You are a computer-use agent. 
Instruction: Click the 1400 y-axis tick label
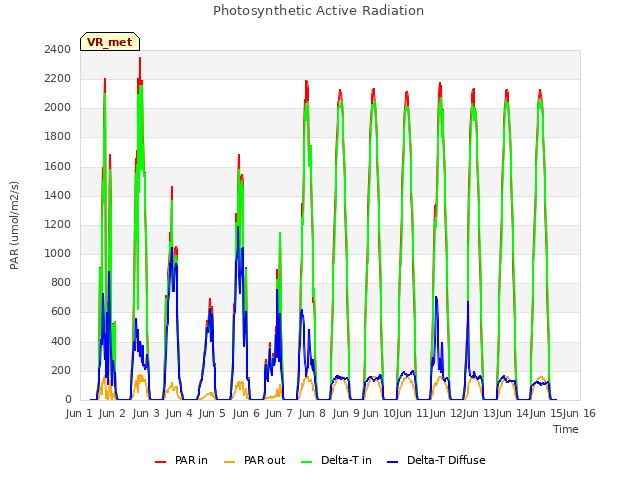tap(58, 196)
